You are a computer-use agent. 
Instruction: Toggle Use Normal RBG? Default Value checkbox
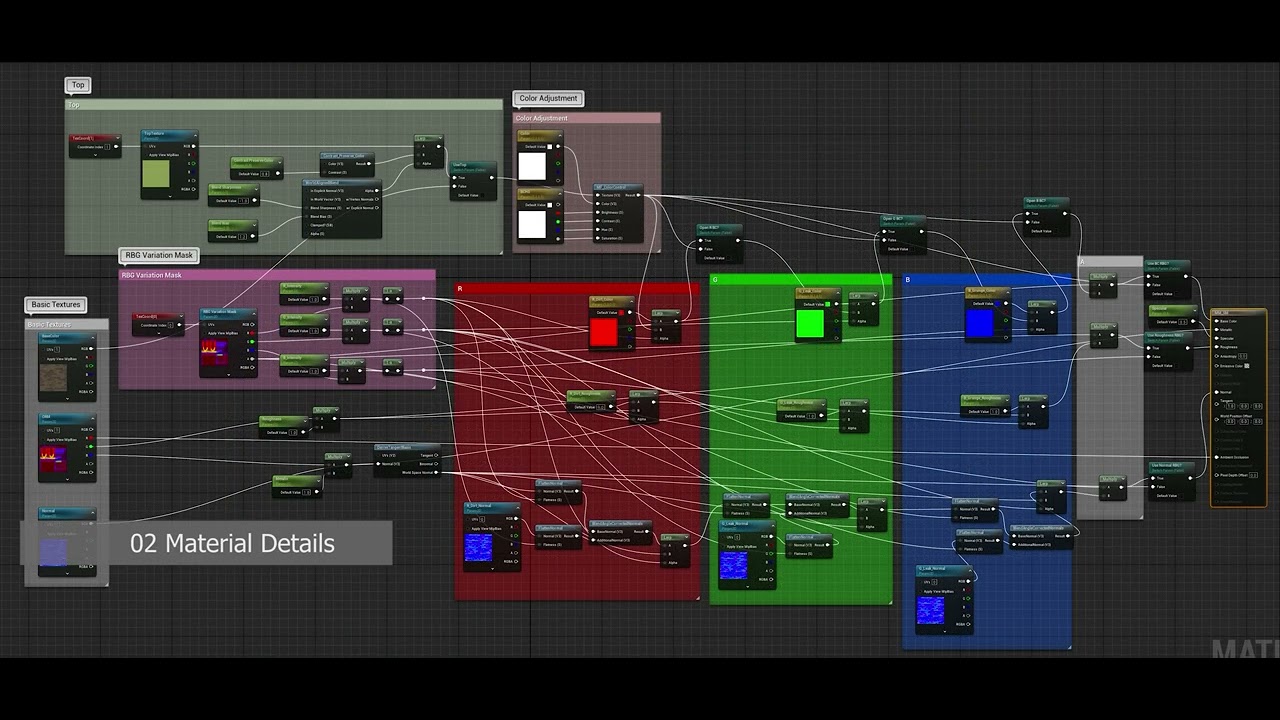point(1181,496)
